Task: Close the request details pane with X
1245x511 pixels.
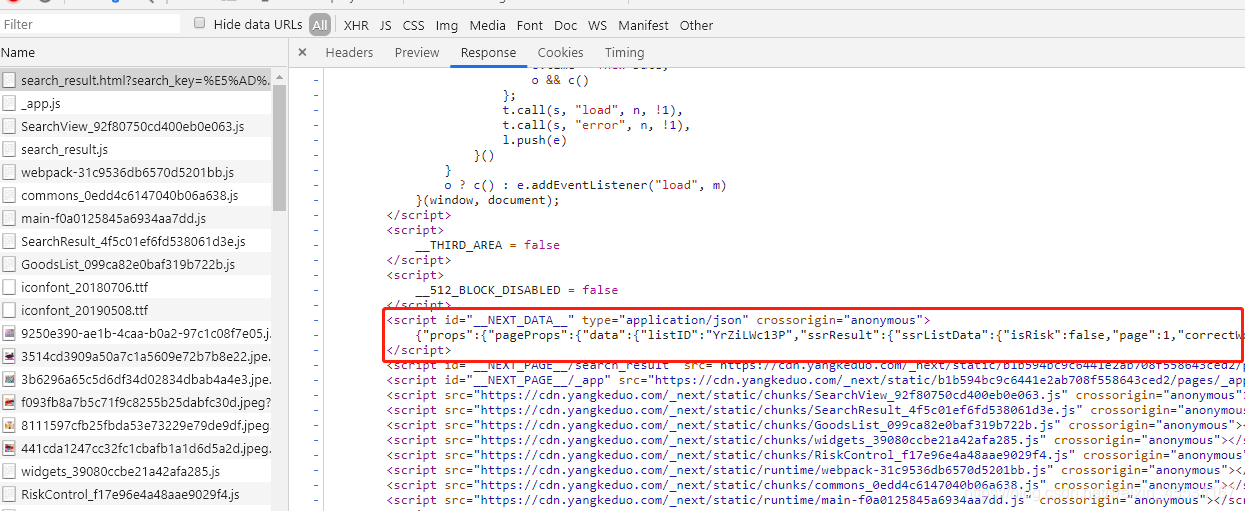Action: (x=302, y=52)
